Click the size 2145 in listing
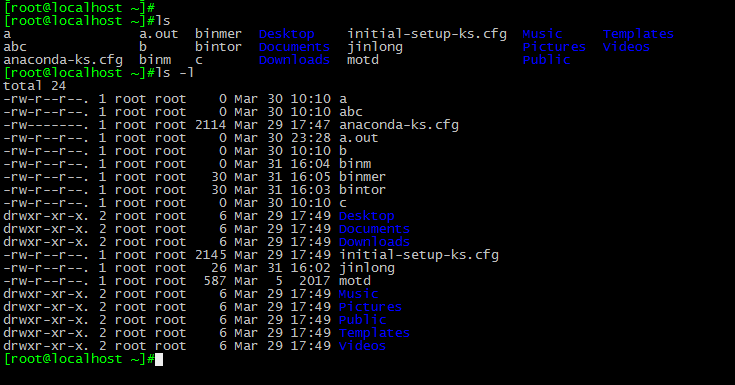 click(x=210, y=255)
